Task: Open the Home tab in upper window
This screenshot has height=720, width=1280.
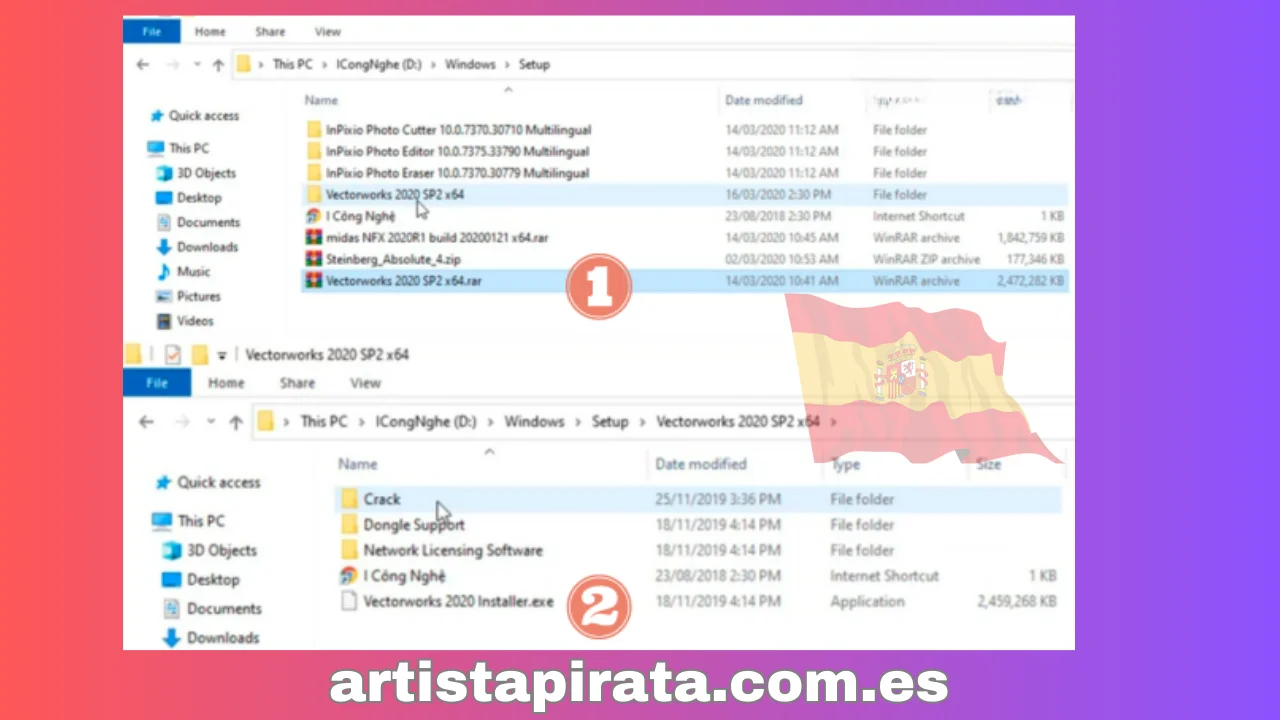Action: 210,32
